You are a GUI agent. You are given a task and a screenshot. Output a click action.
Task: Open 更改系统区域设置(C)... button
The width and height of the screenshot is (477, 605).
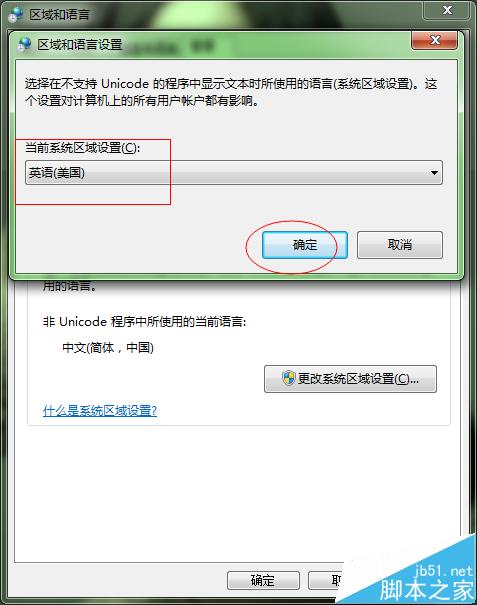pos(350,379)
